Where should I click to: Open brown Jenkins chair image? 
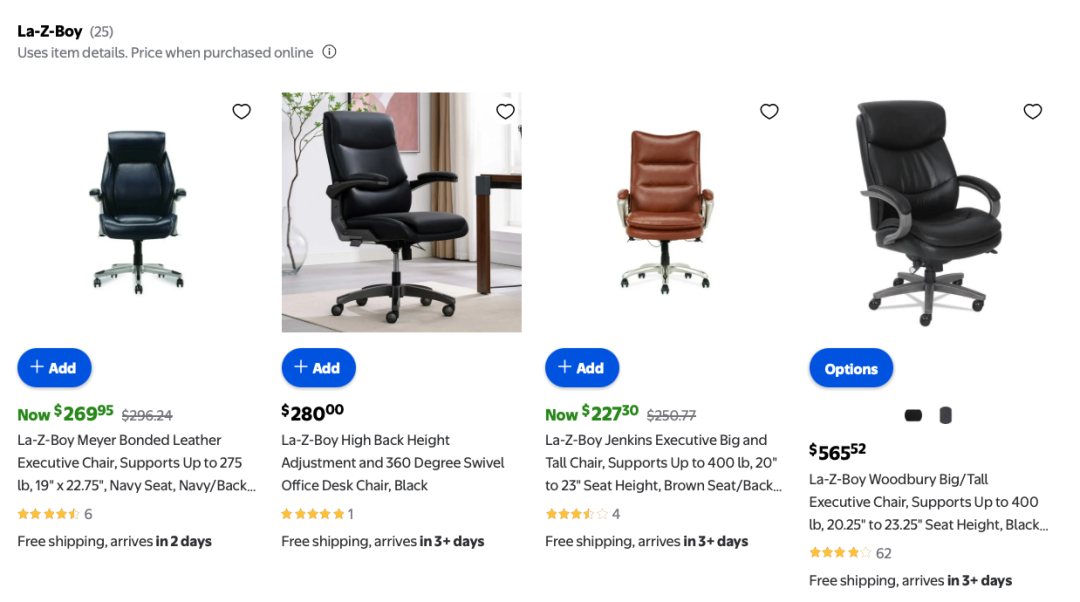pyautogui.click(x=665, y=212)
